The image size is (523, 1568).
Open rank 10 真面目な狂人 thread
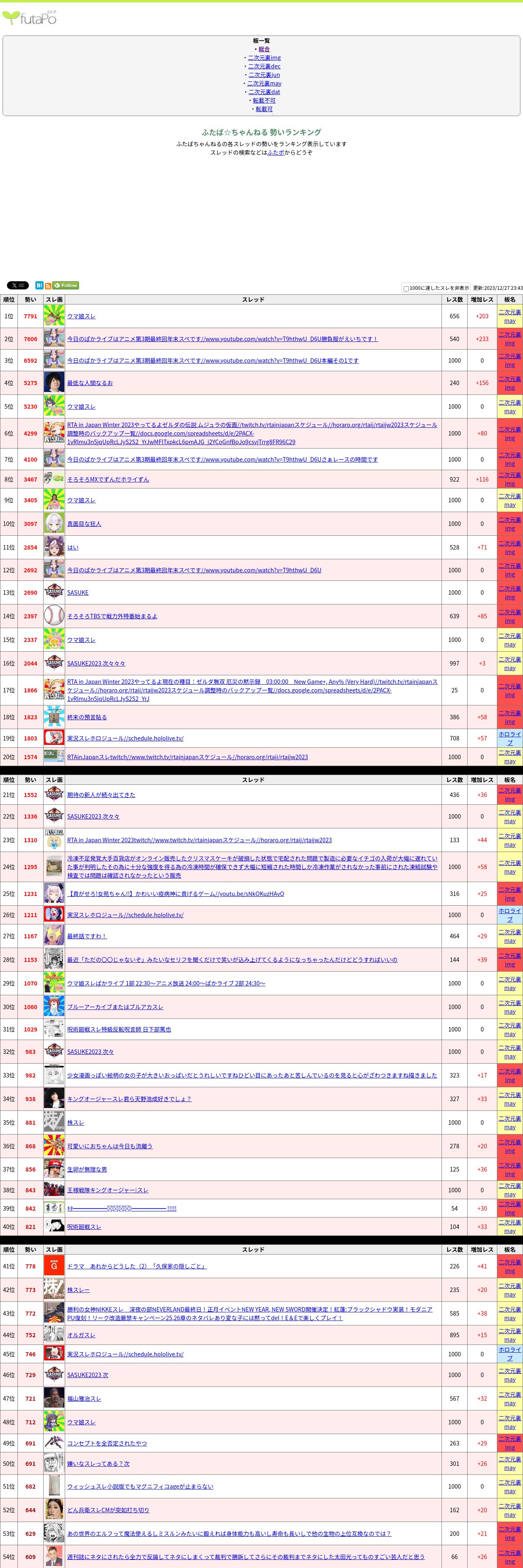click(84, 524)
